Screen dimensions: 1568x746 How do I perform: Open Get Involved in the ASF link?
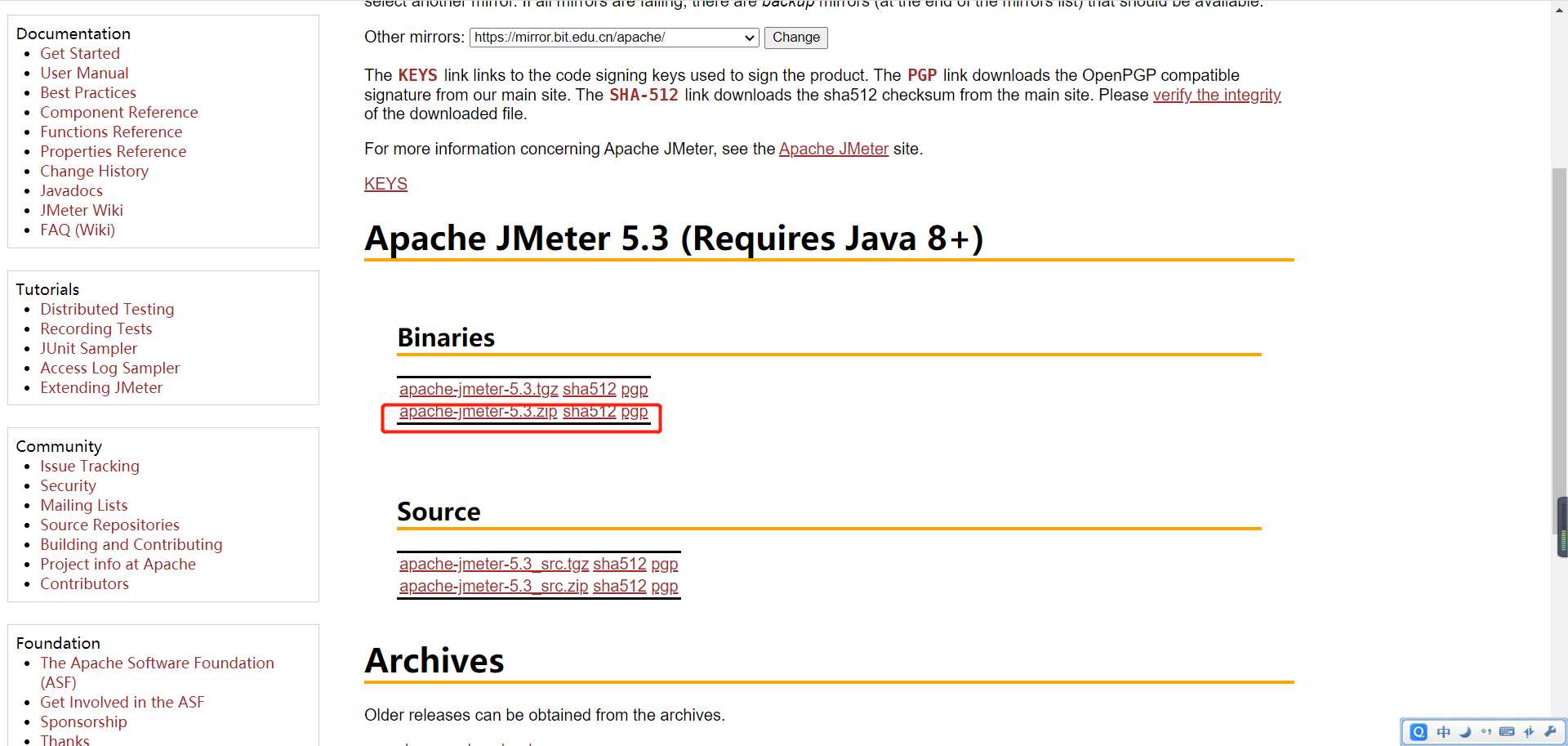coord(122,702)
